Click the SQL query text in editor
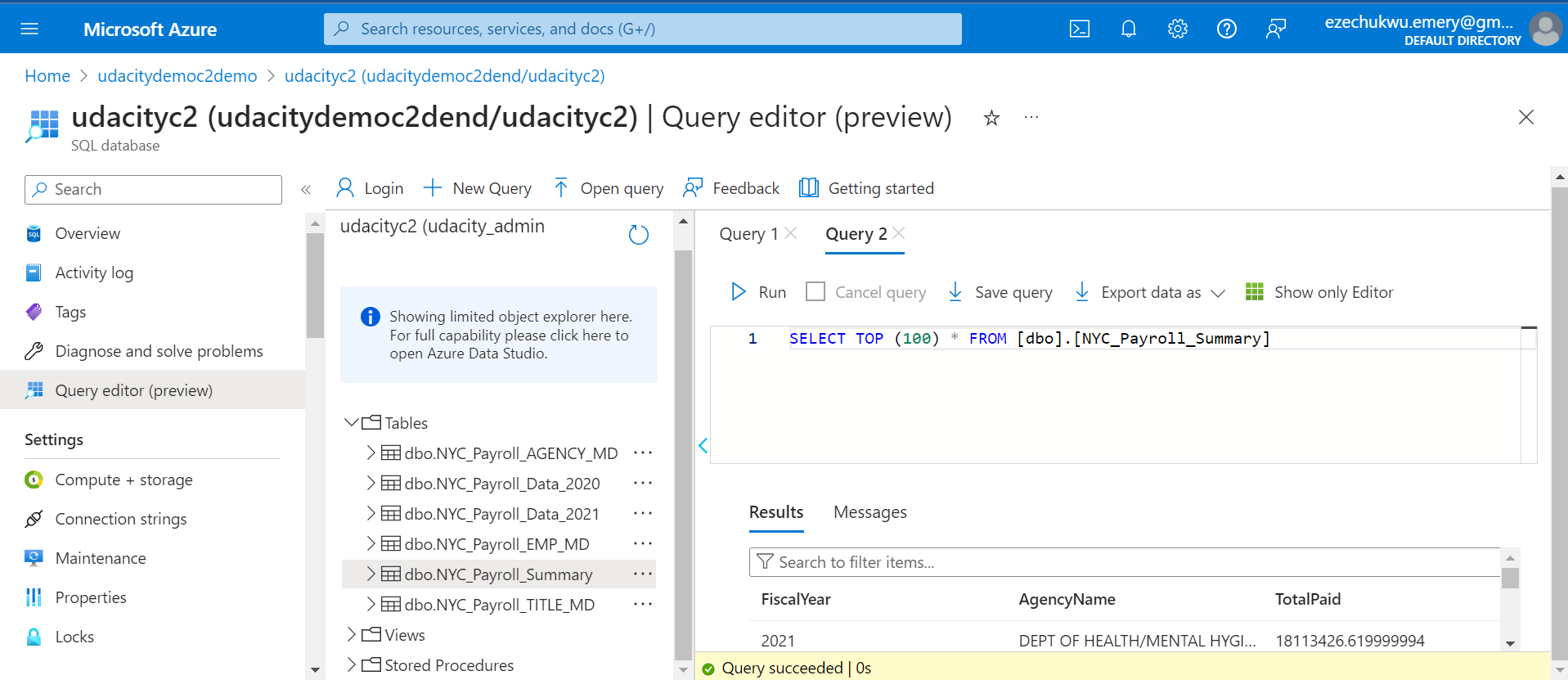Screen dimensions: 1568x680 click(1029, 339)
